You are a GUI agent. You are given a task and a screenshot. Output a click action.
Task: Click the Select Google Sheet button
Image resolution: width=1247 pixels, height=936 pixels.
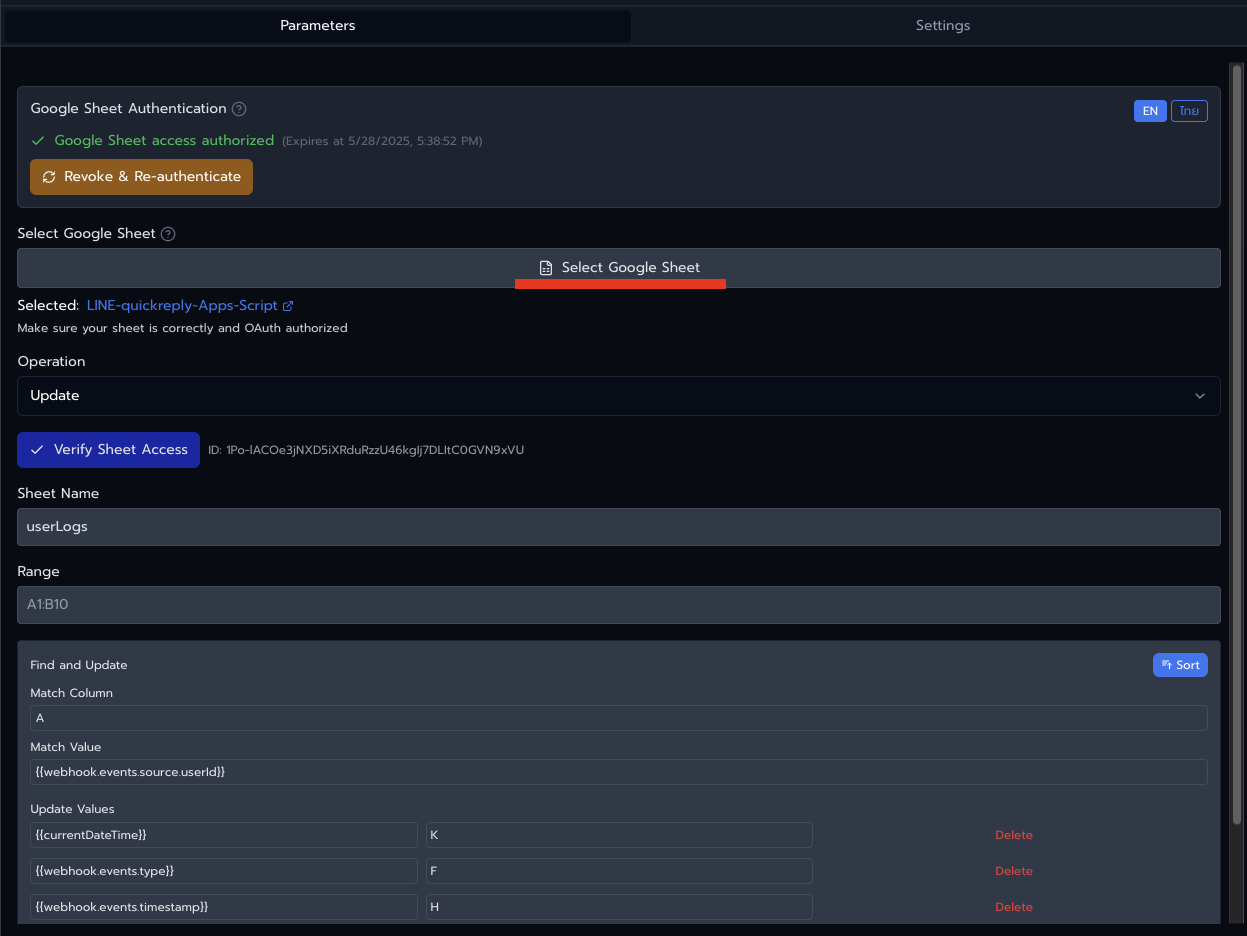(x=619, y=268)
